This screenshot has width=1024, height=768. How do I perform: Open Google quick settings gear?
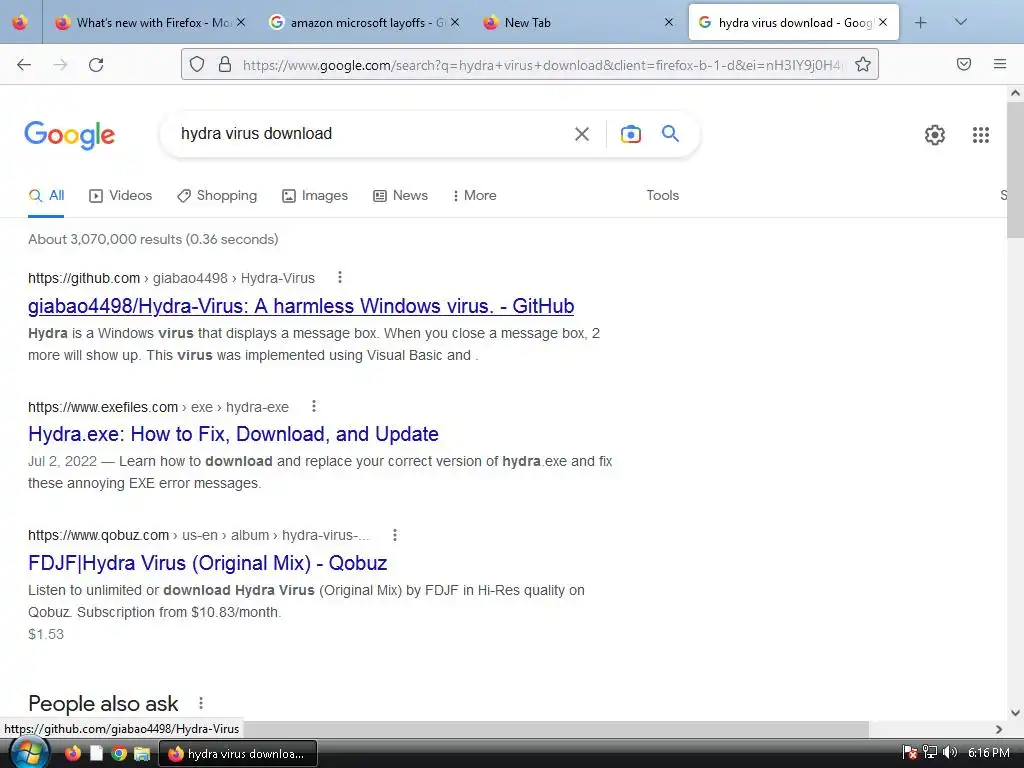click(935, 135)
